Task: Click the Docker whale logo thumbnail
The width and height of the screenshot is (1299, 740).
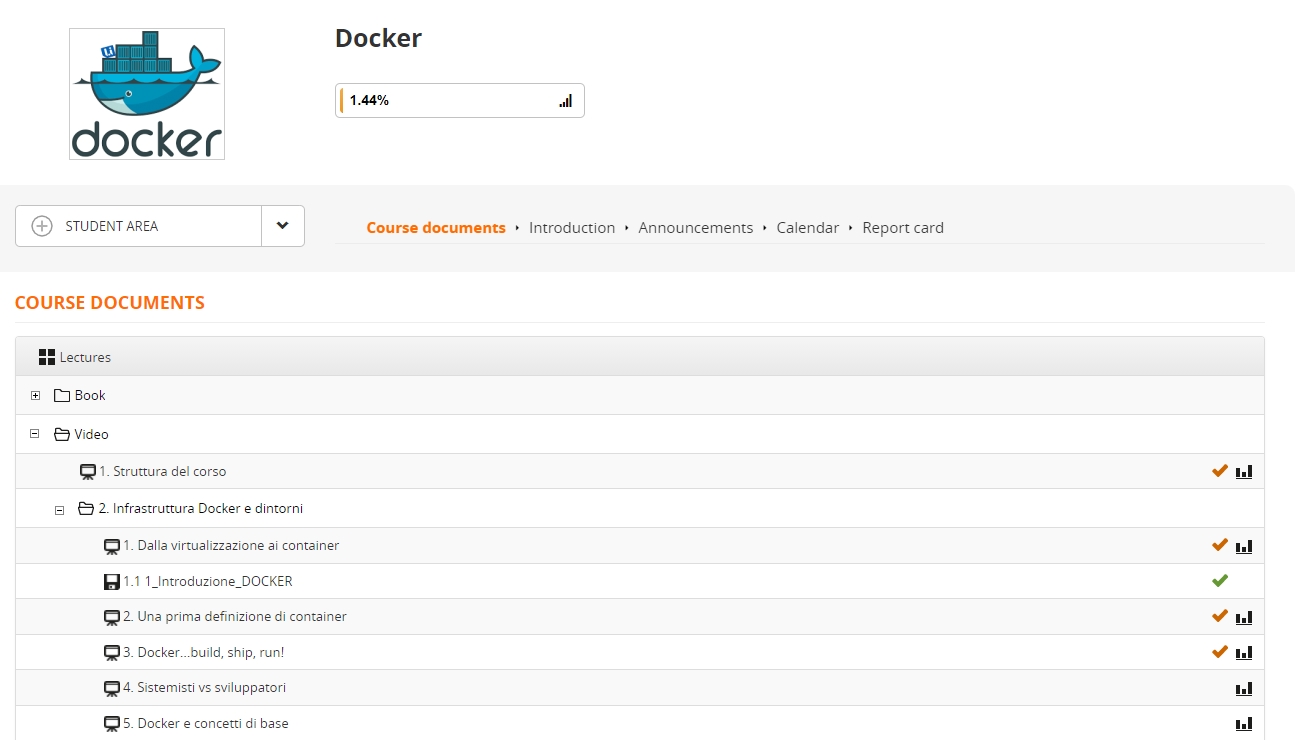Action: tap(147, 94)
